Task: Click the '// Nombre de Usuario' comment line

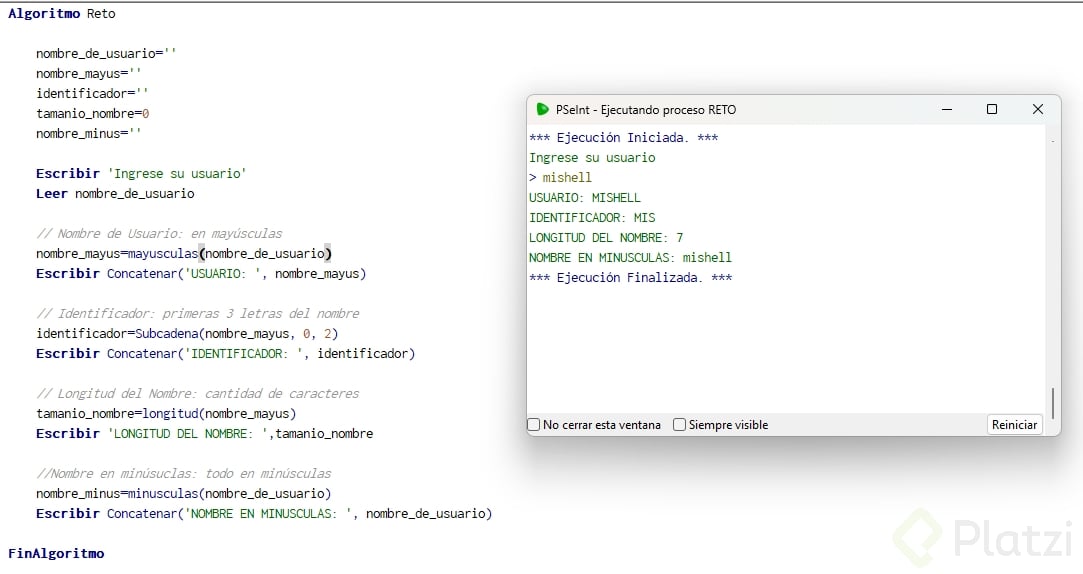Action: (159, 233)
